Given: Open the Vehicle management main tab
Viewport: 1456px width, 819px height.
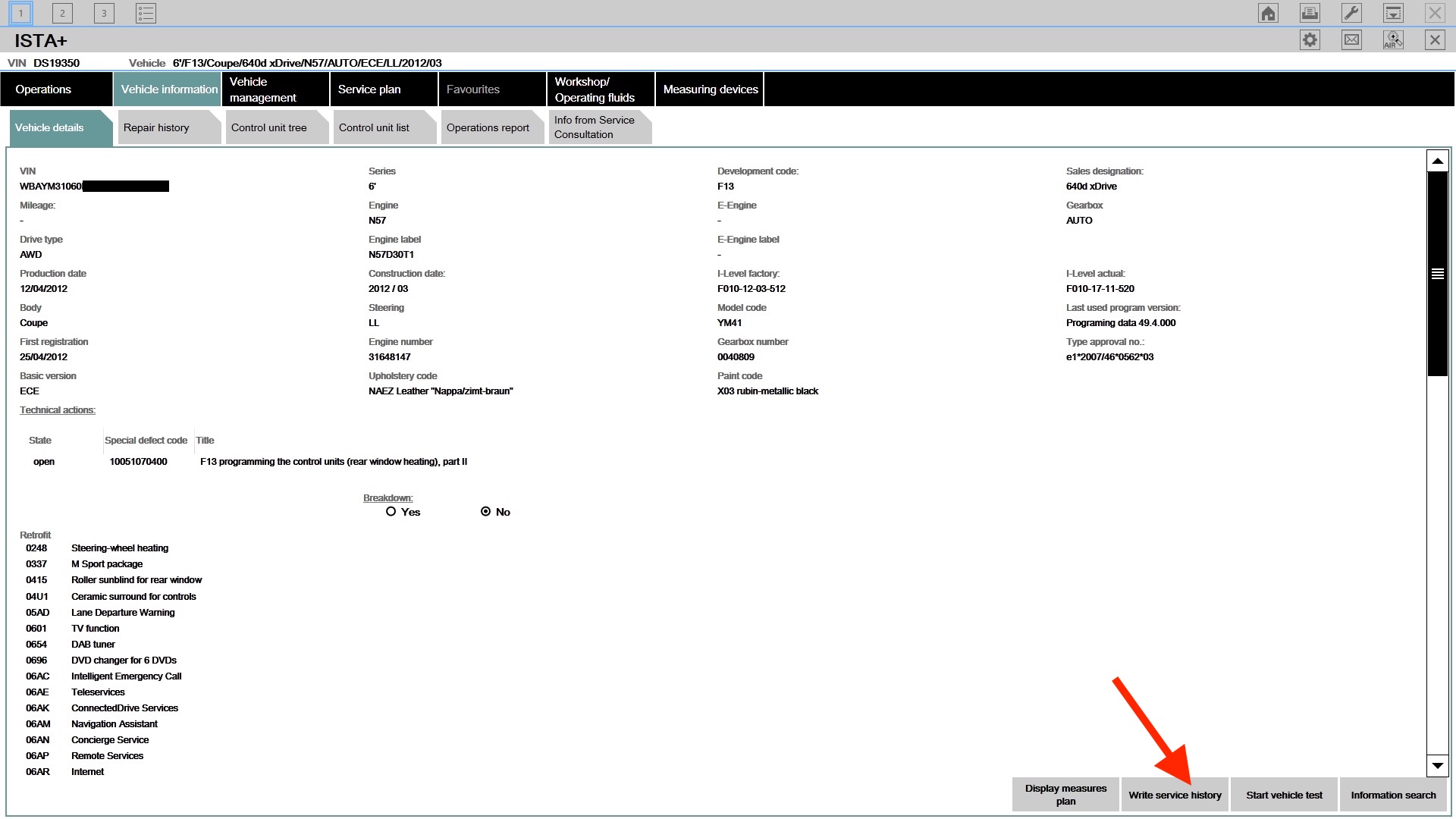Looking at the screenshot, I should 275,89.
